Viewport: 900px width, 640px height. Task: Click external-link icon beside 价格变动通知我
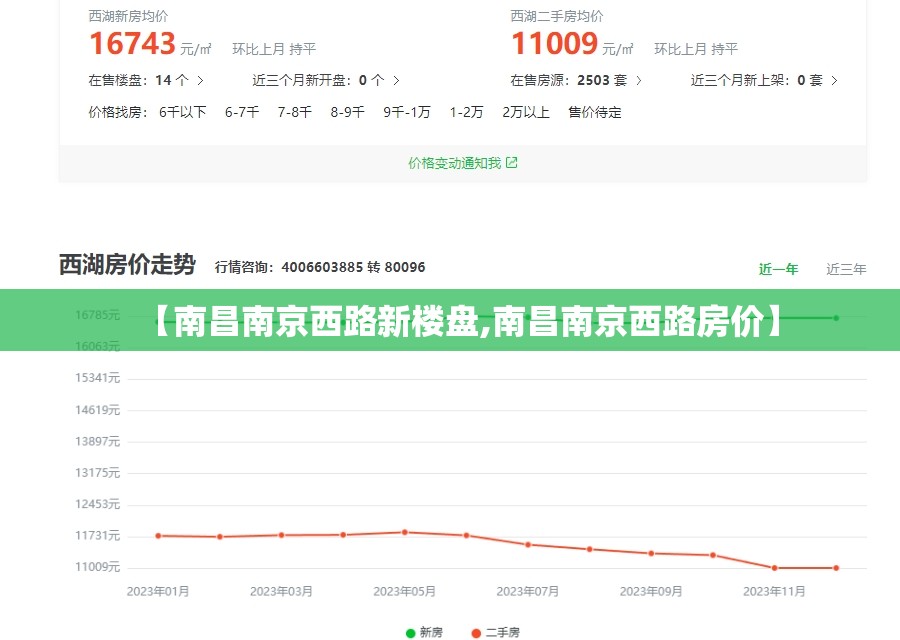512,163
